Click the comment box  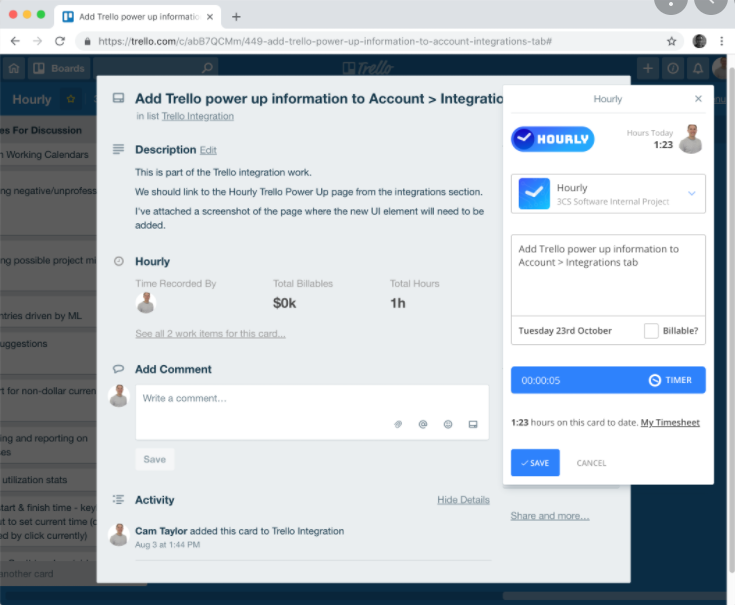[312, 412]
